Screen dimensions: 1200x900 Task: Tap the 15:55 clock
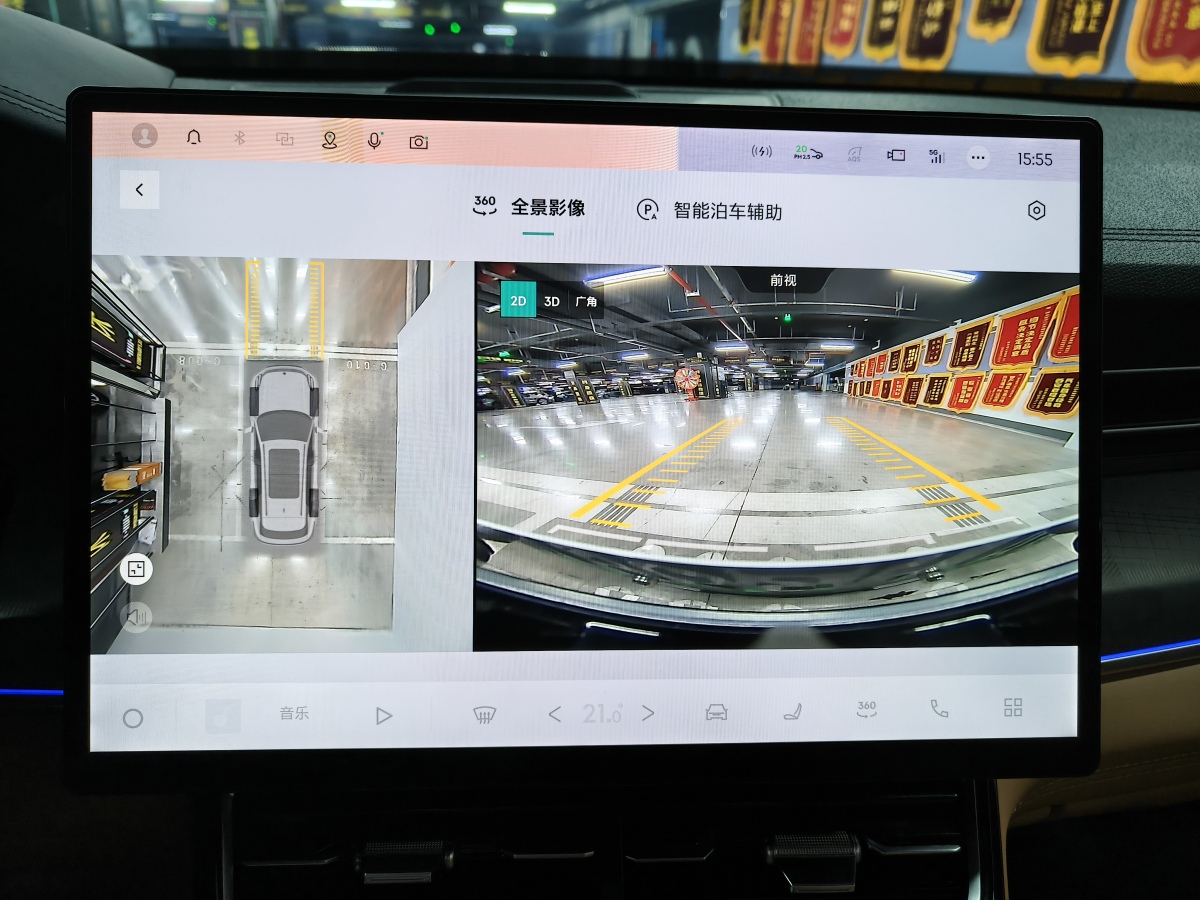click(x=1035, y=159)
